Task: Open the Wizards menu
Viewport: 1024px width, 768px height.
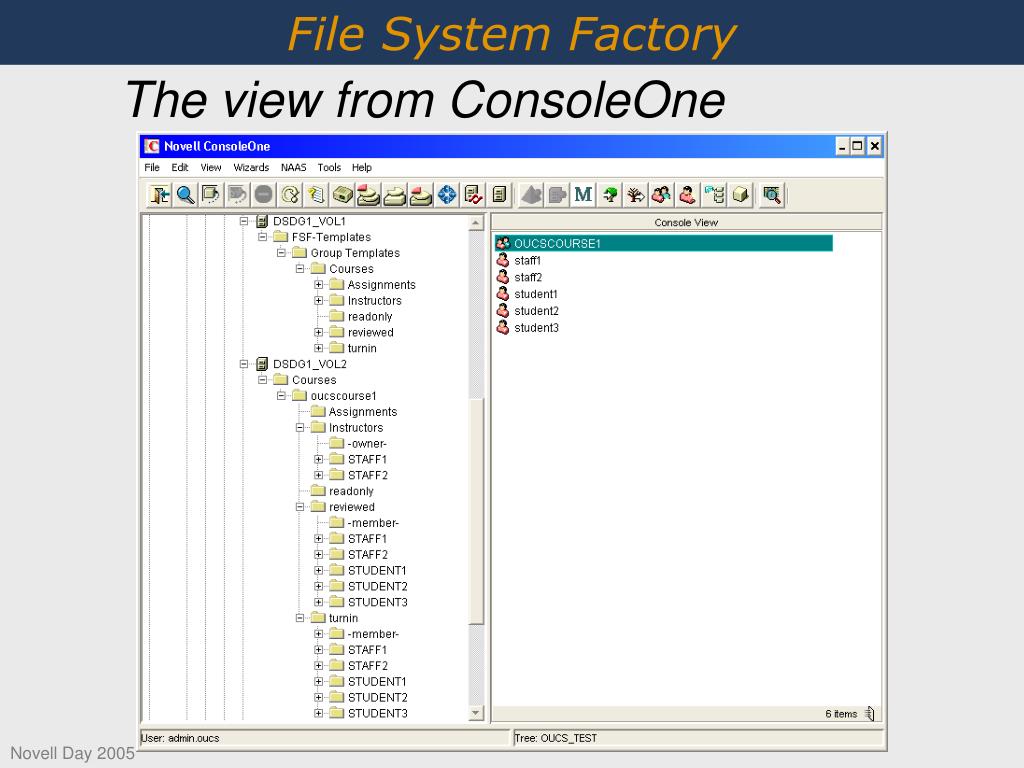Action: coord(251,167)
